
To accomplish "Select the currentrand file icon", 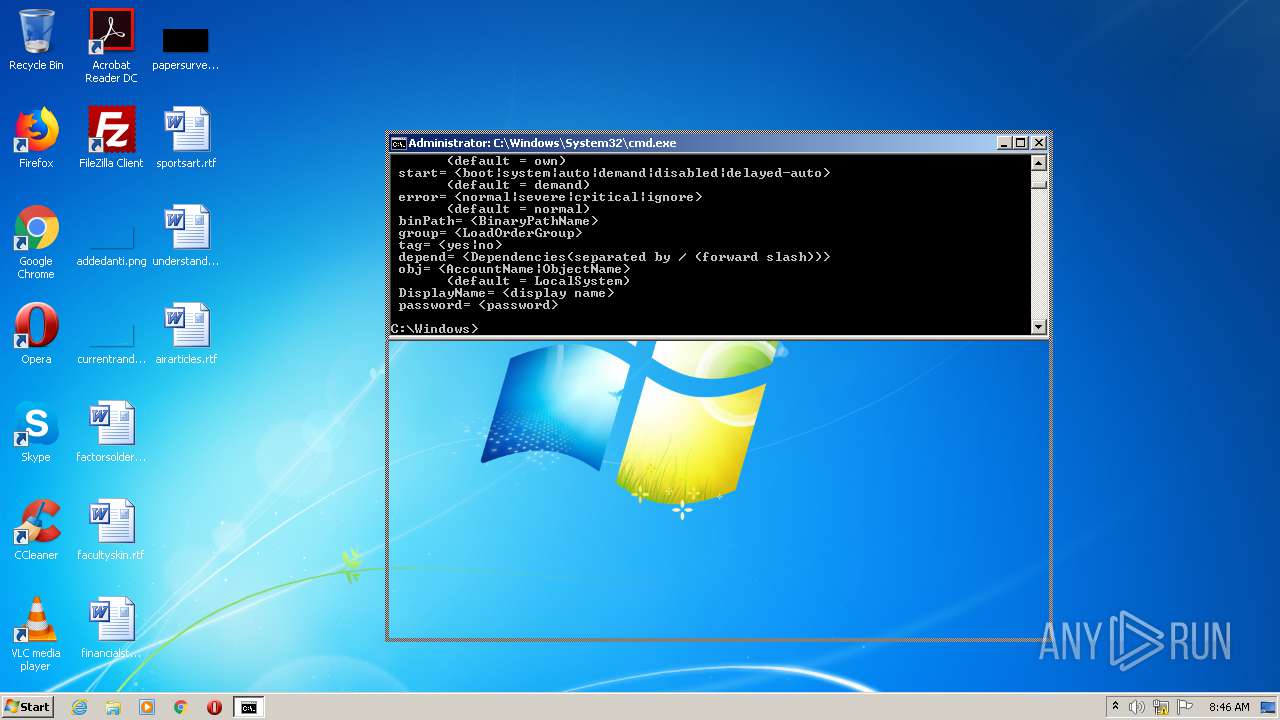I will pos(111,343).
